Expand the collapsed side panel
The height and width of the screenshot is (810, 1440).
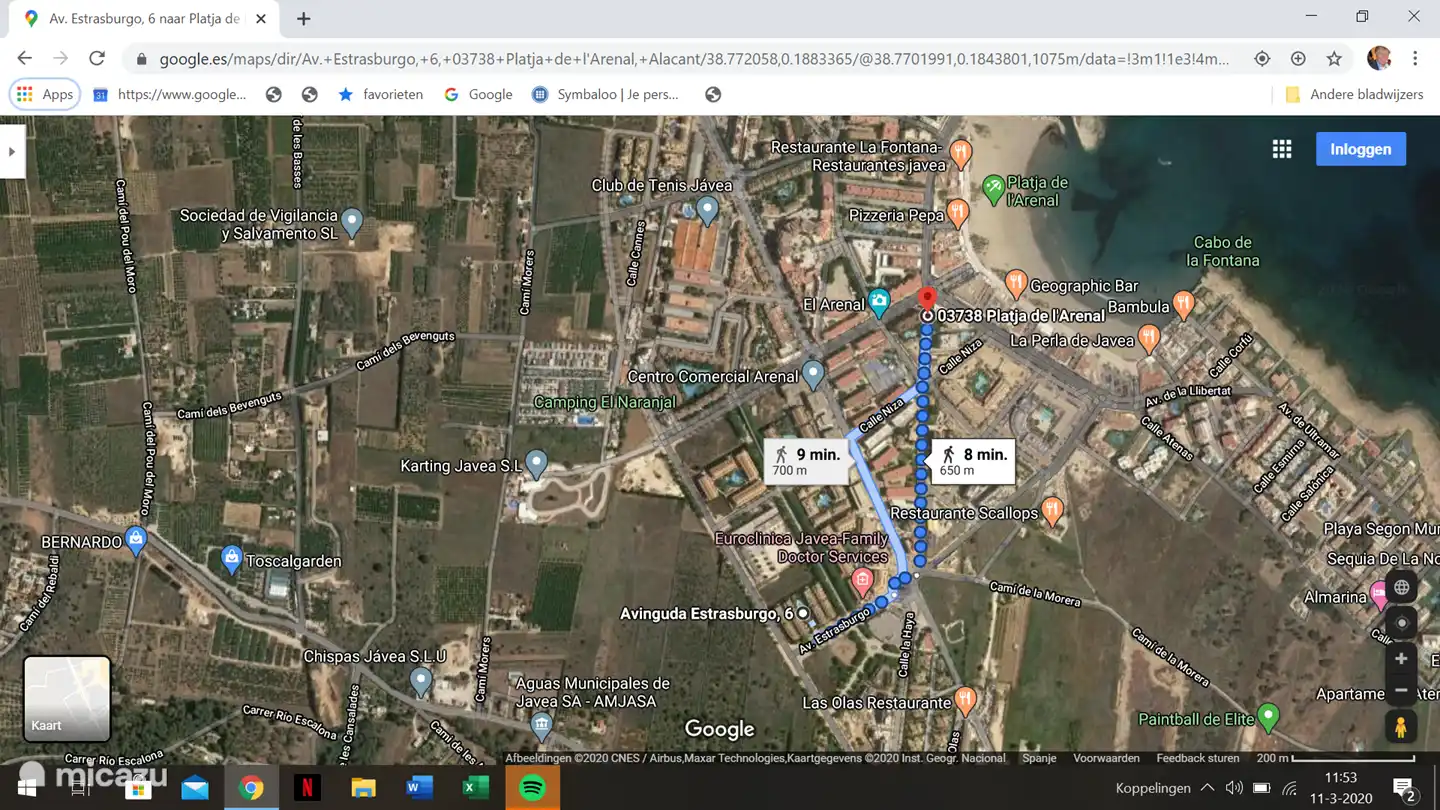(x=12, y=152)
